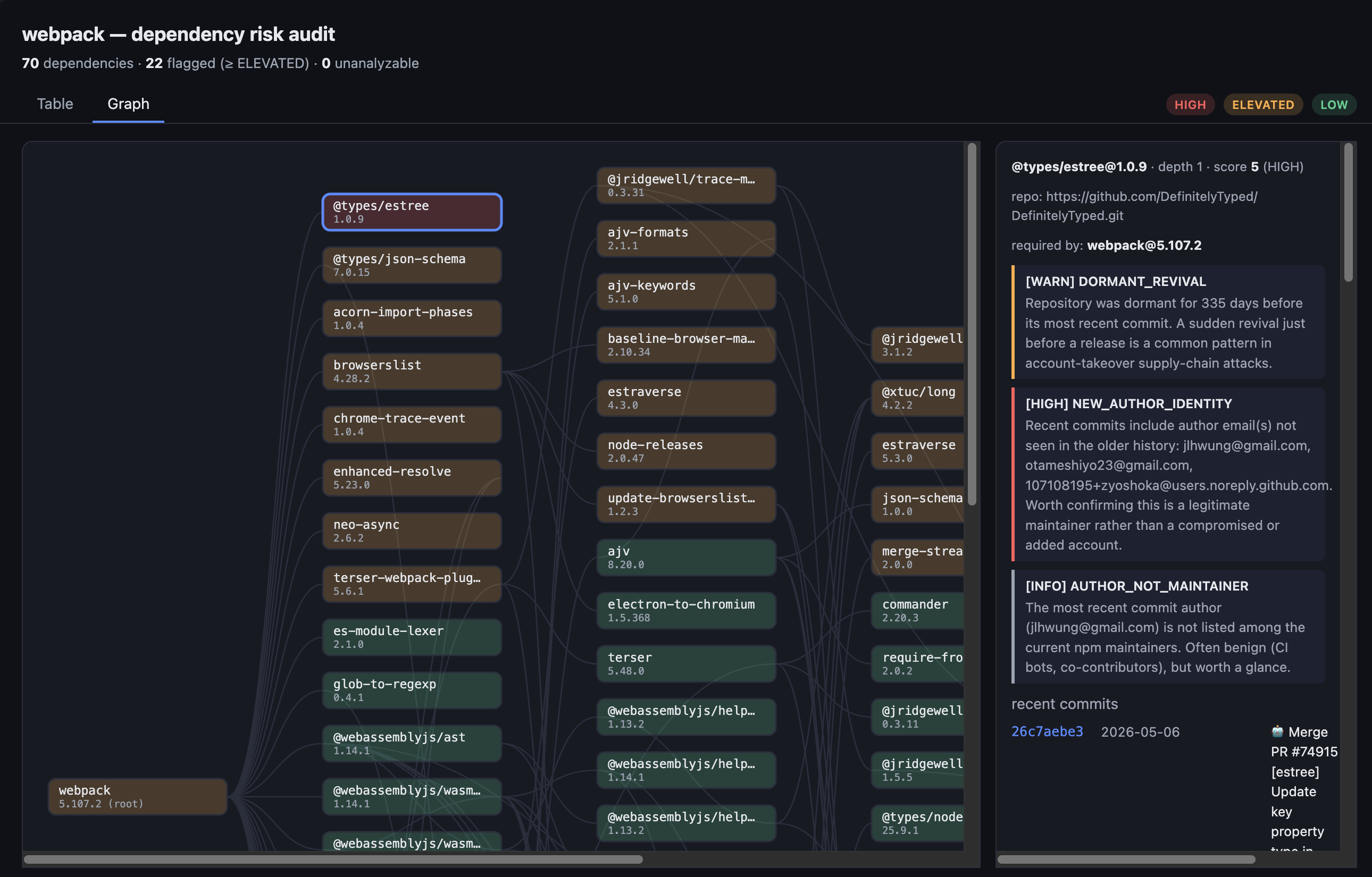
Task: Click the "@types/estree@1.0.9" detail heading
Action: pos(1078,166)
